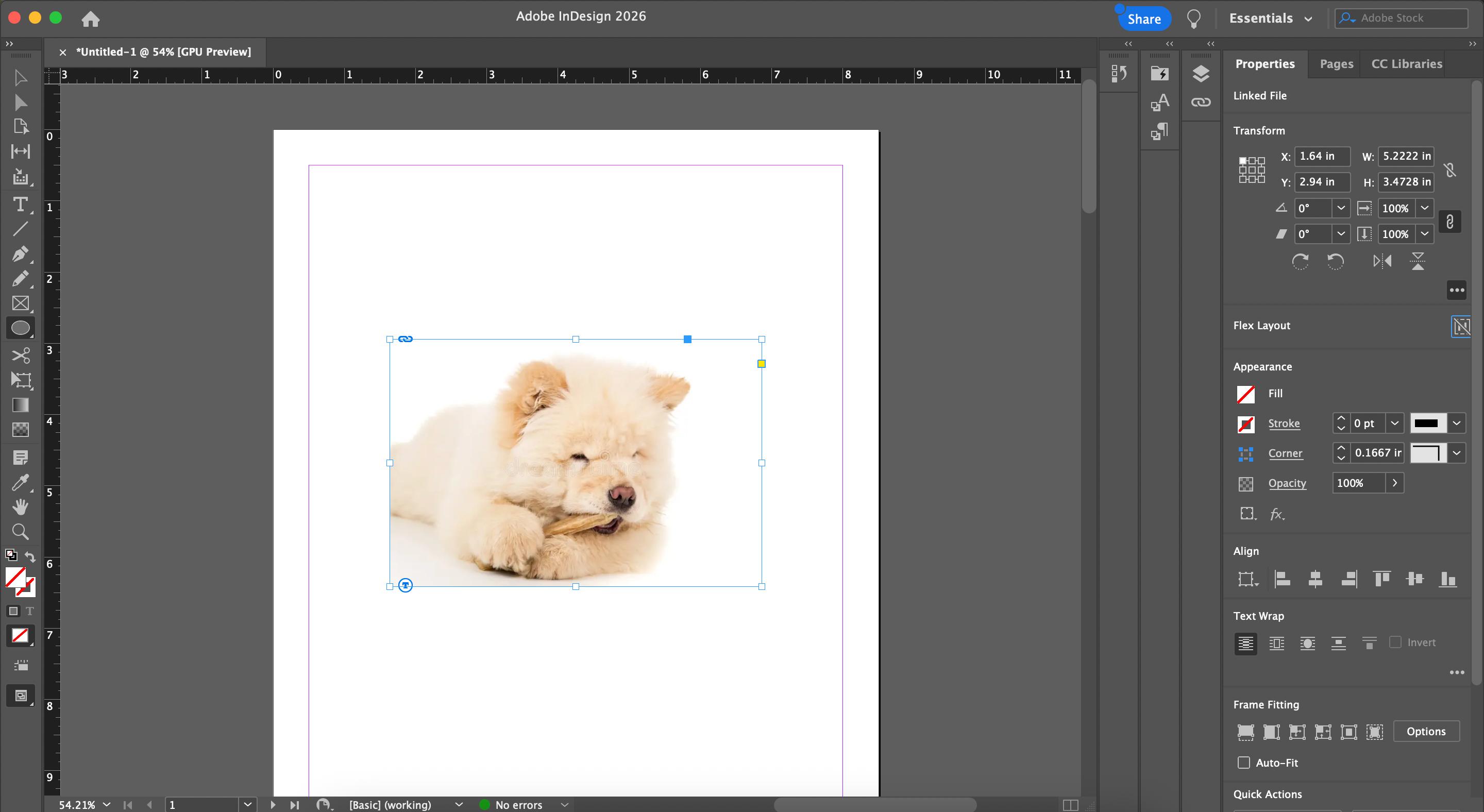Toggle constrain width and height proportions
Image resolution: width=1484 pixels, height=812 pixels.
[1450, 170]
